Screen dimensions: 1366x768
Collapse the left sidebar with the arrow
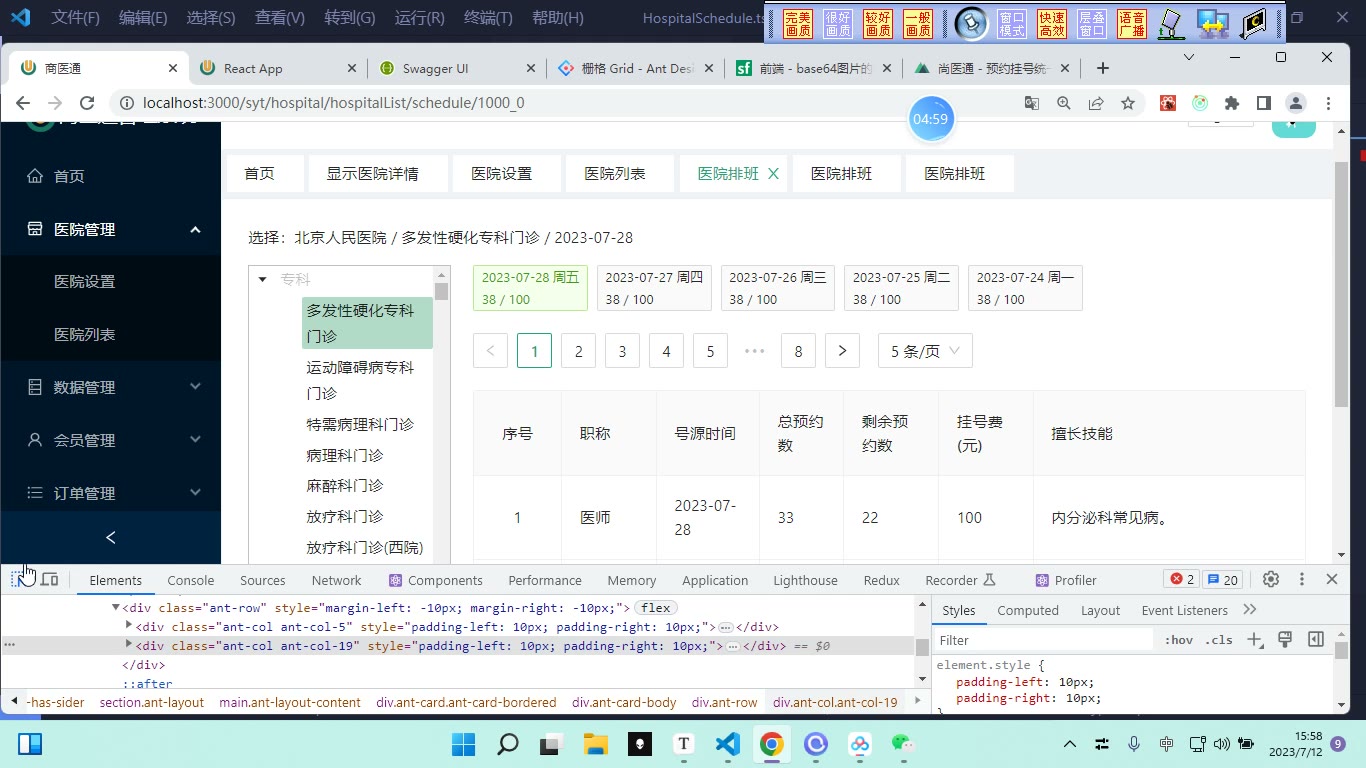pyautogui.click(x=110, y=537)
